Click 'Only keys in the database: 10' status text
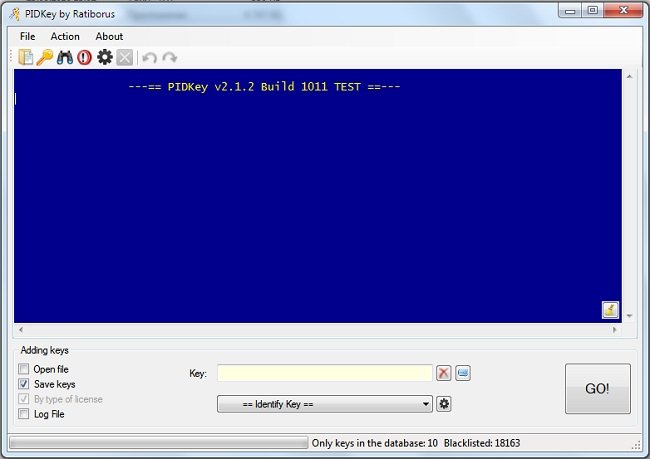The image size is (650, 459). [375, 443]
